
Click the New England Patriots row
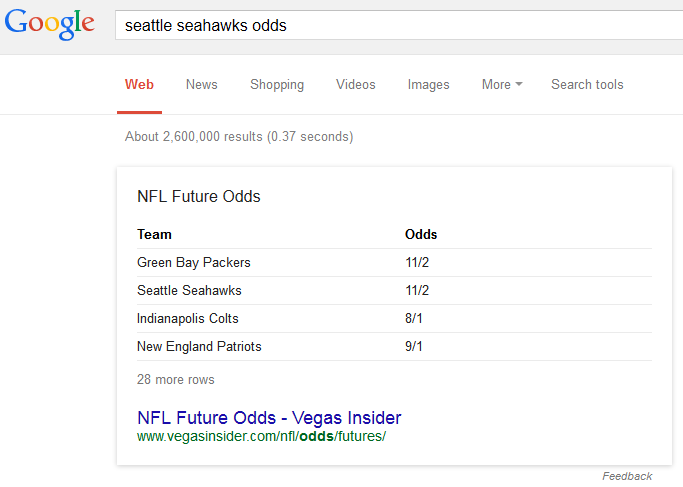(x=199, y=347)
